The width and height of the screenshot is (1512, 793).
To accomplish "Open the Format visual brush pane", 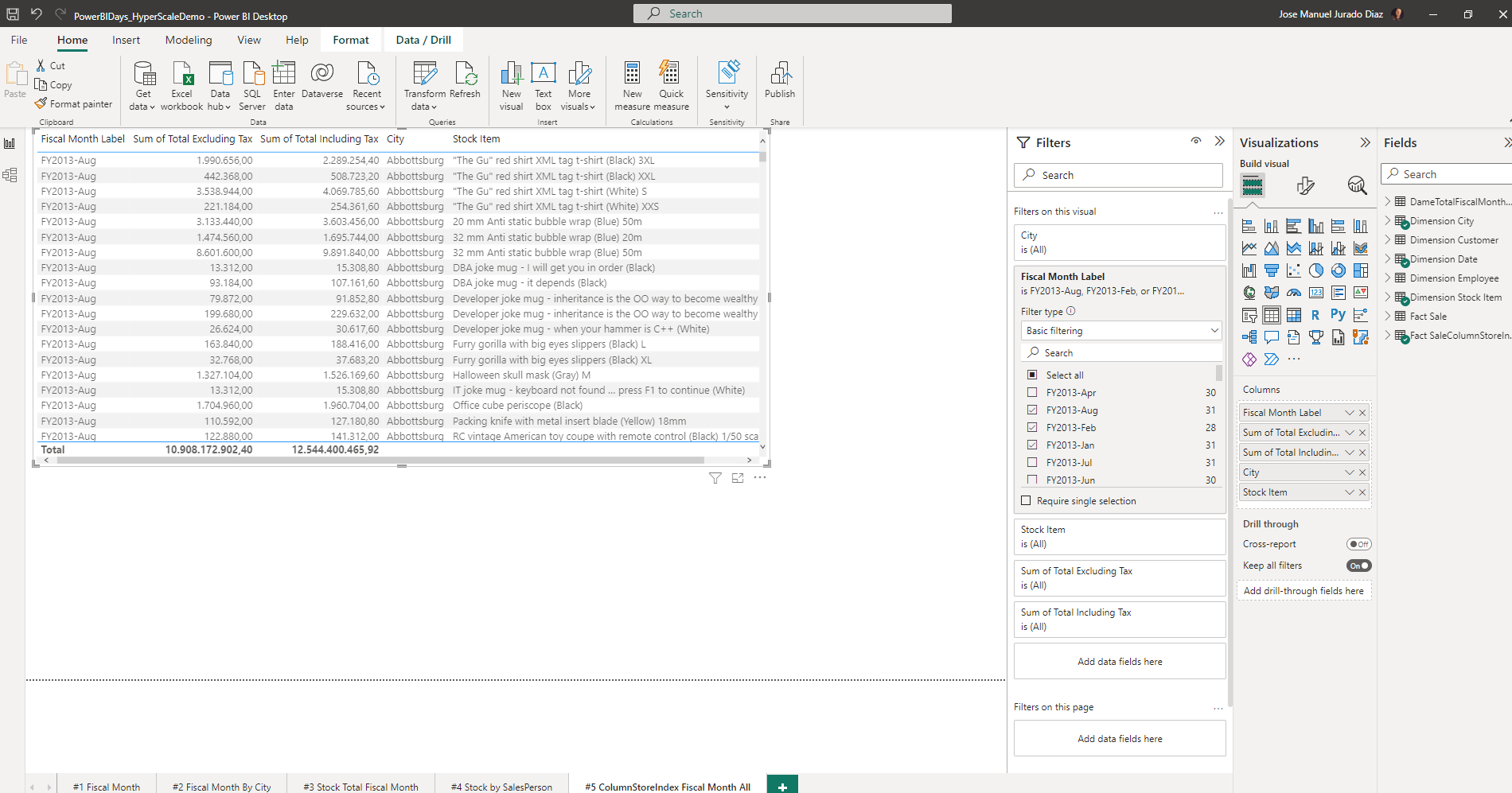I will coord(1305,185).
